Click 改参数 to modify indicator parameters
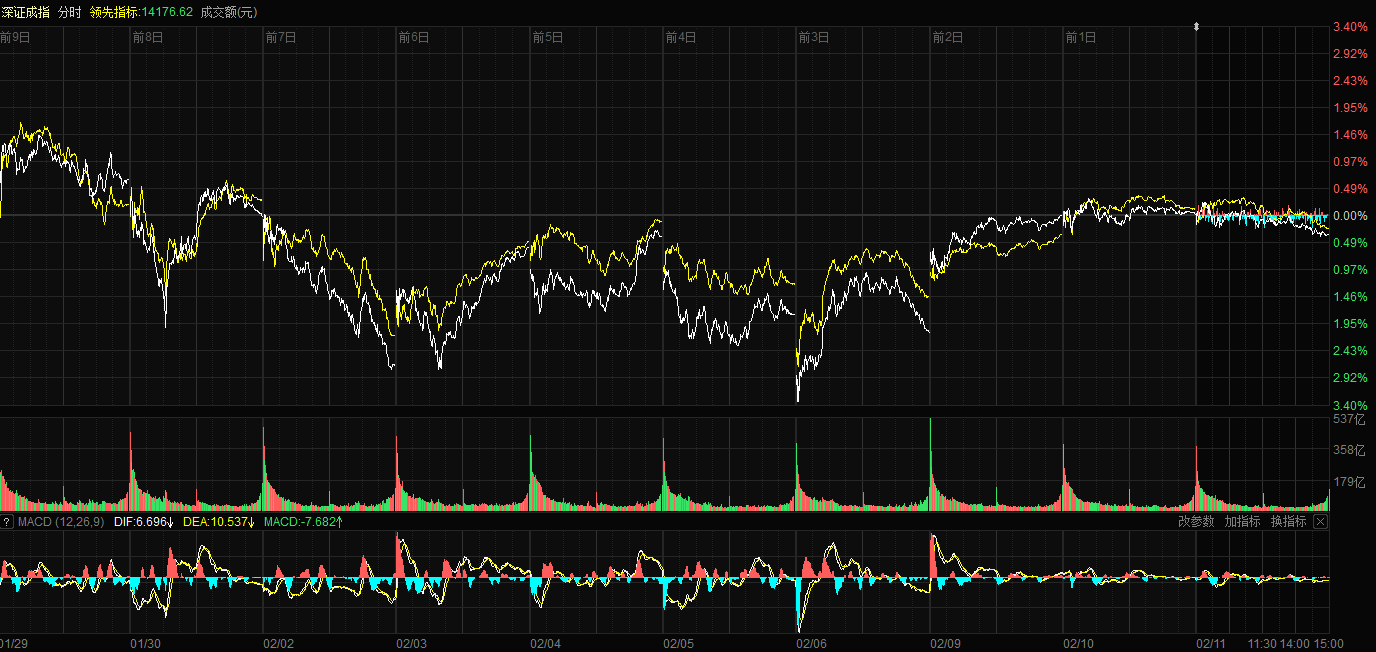Viewport: 1376px width, 652px height. click(x=1196, y=521)
